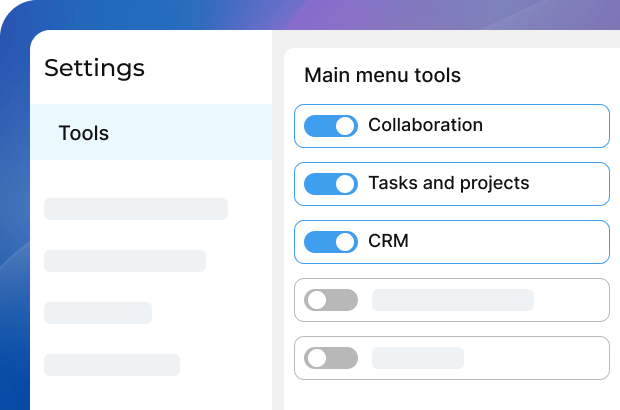Click placeholder label in fourth tool row
620x410 pixels.
coord(452,300)
